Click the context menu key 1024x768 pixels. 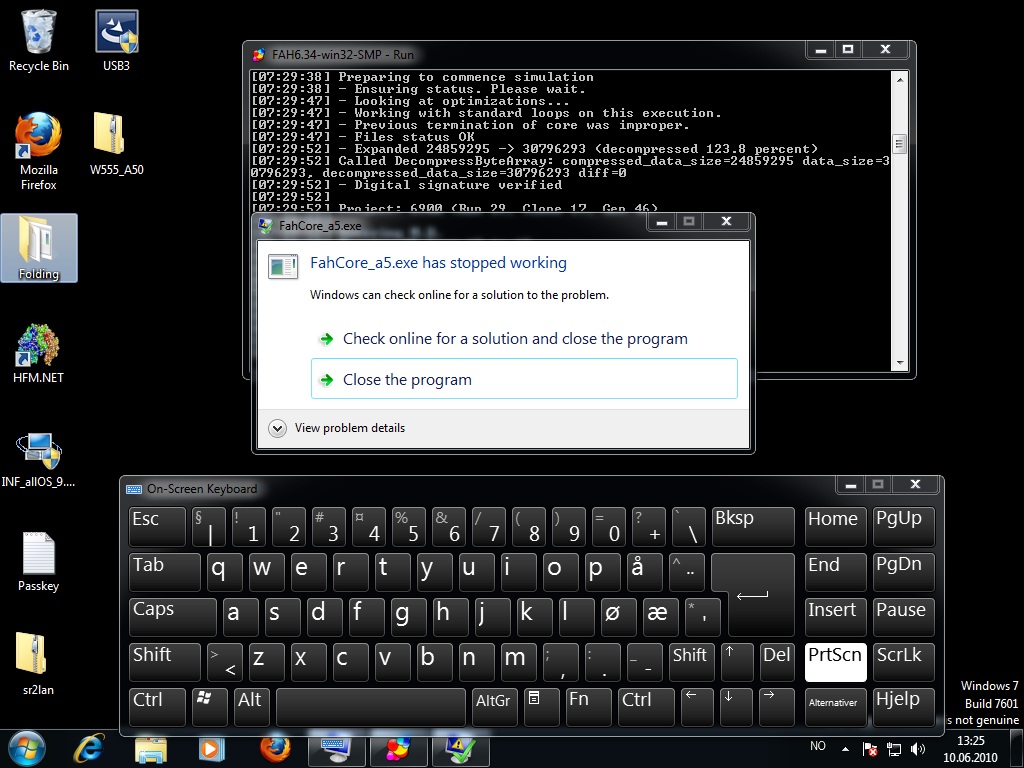click(542, 707)
